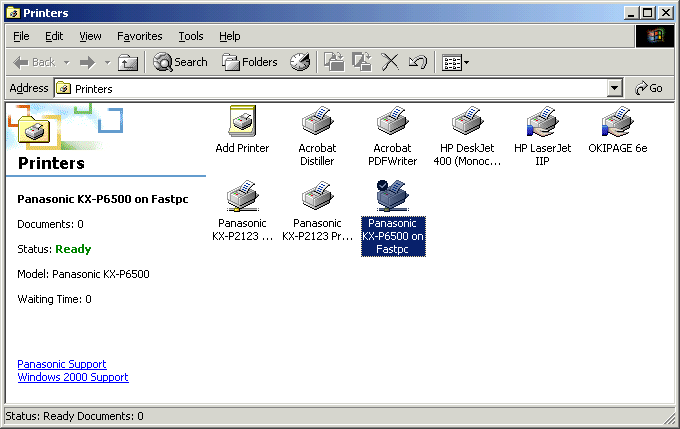Click the Go button
This screenshot has width=680, height=429.
point(649,88)
